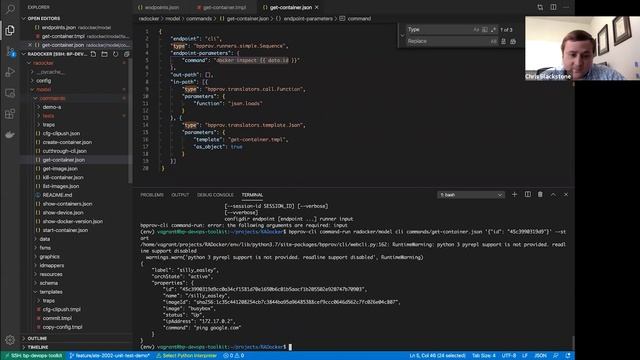Open copy-config.tmpl in templates folder
The image size is (640, 360).
point(62,327)
